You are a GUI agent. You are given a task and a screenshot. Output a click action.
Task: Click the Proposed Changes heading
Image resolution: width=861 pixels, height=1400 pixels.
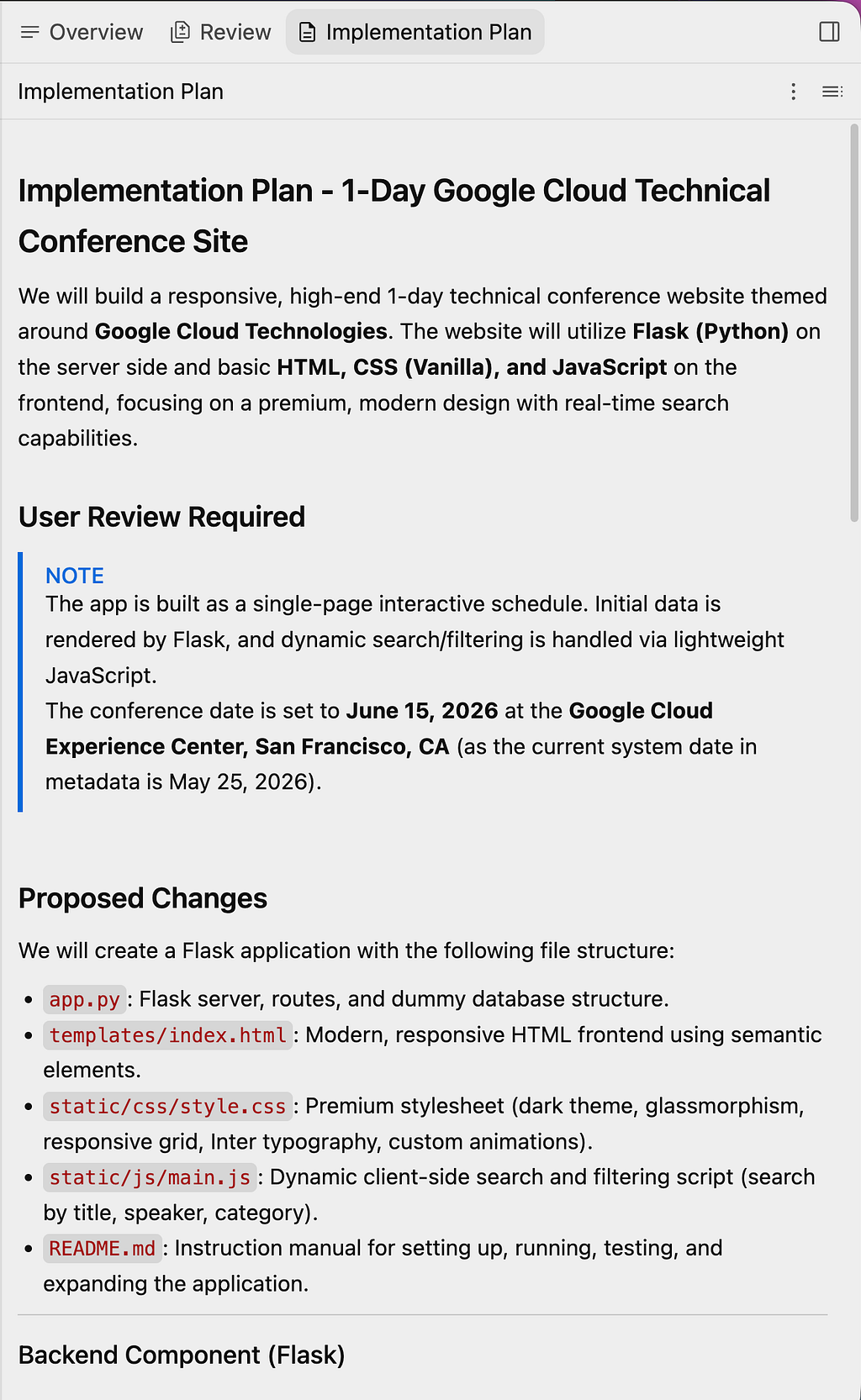click(x=143, y=898)
